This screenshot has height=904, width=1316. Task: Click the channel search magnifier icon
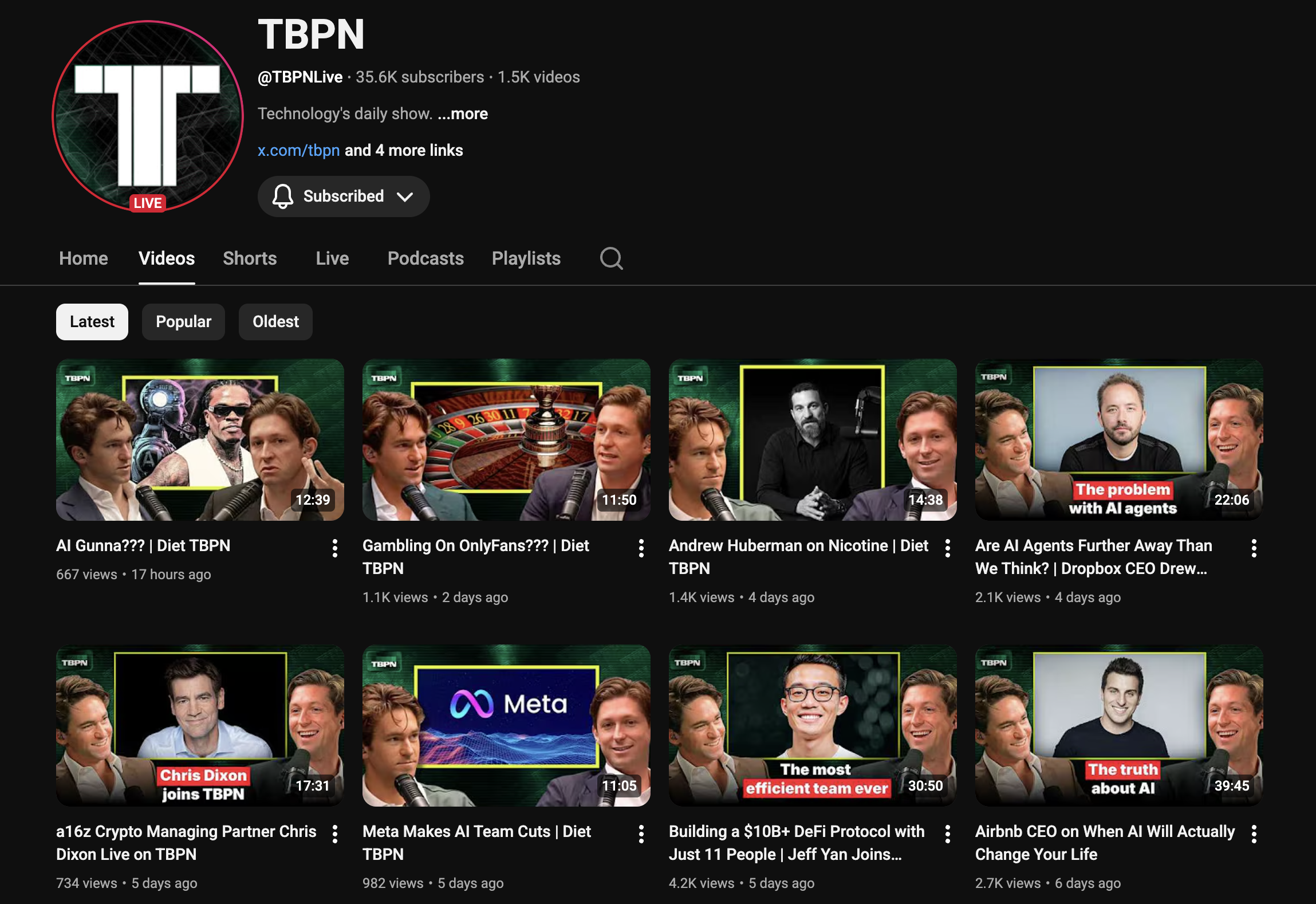[x=611, y=258]
